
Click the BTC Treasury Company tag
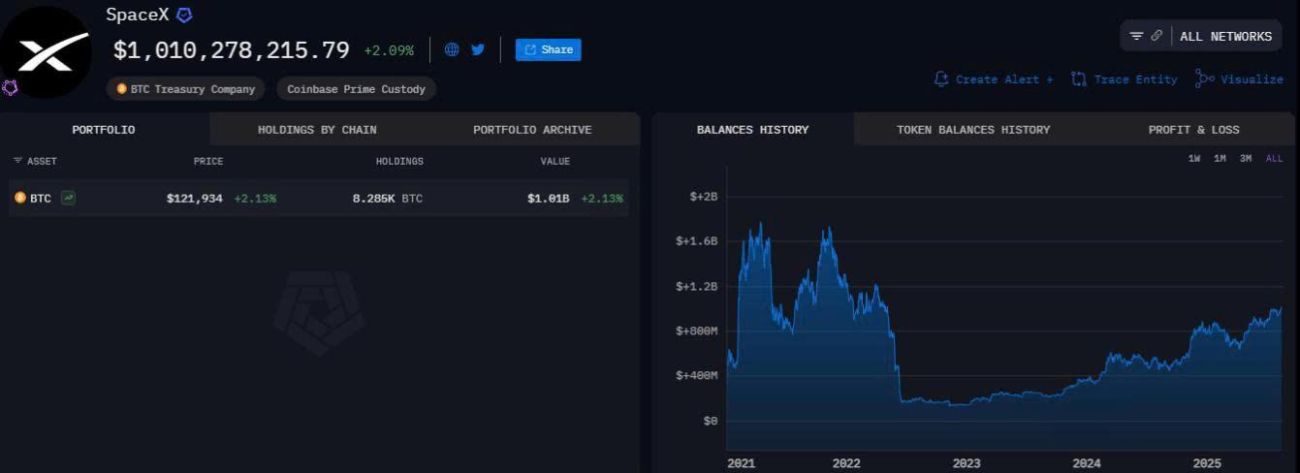186,89
